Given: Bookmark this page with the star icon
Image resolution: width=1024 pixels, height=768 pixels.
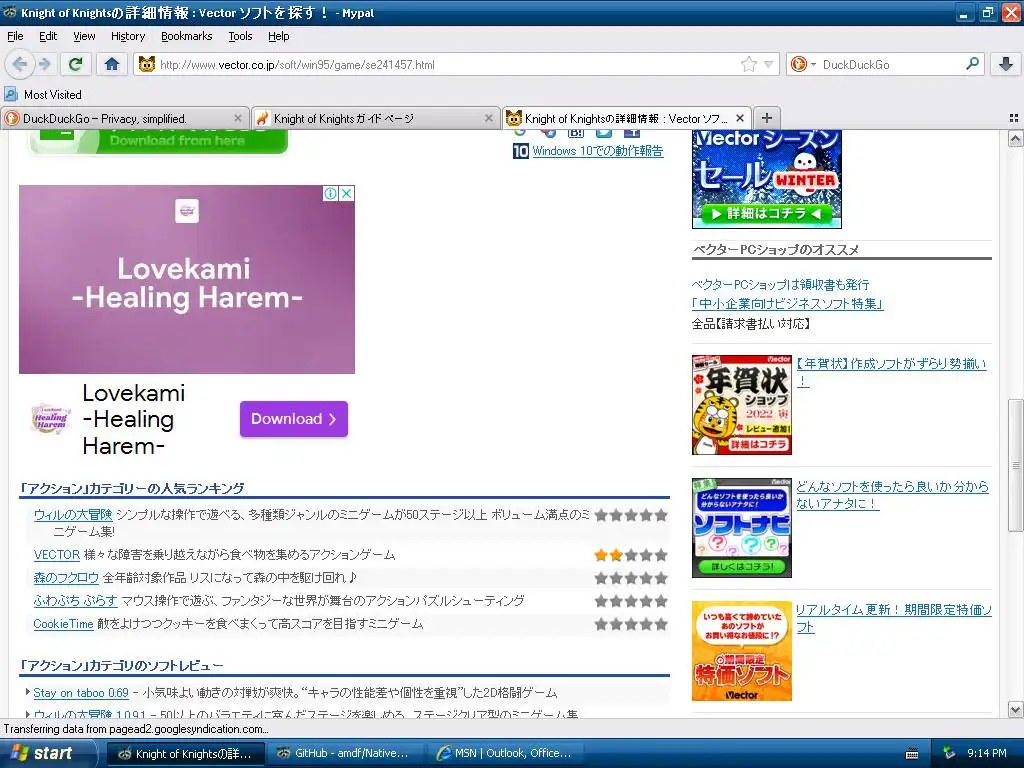Looking at the screenshot, I should tap(748, 64).
